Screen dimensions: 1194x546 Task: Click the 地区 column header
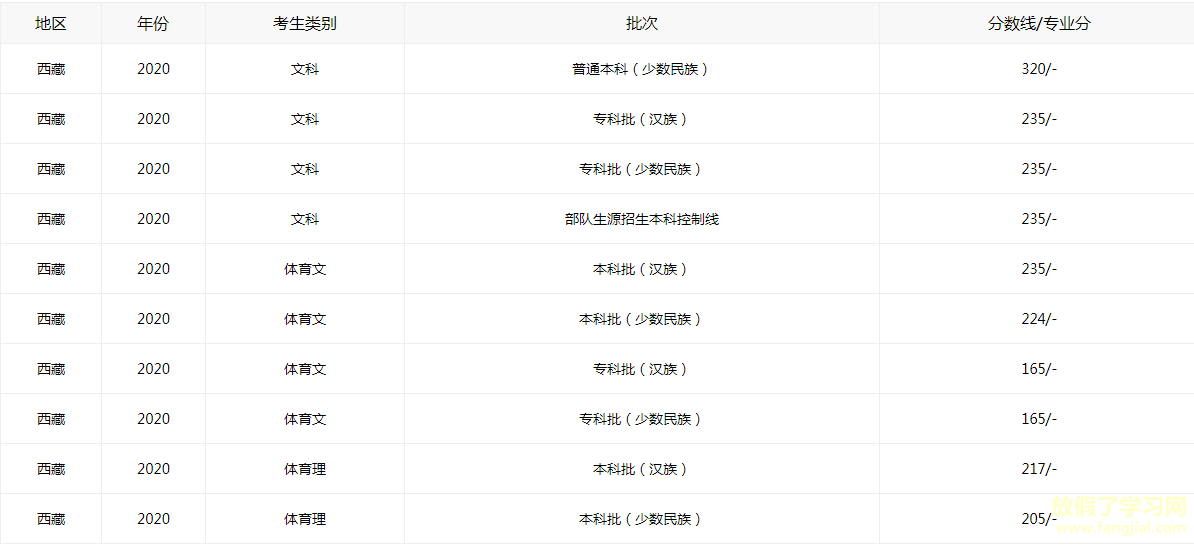(51, 23)
